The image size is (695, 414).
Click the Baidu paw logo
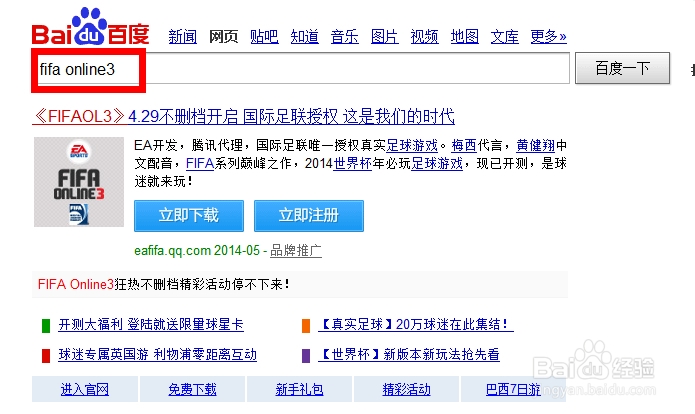90,27
